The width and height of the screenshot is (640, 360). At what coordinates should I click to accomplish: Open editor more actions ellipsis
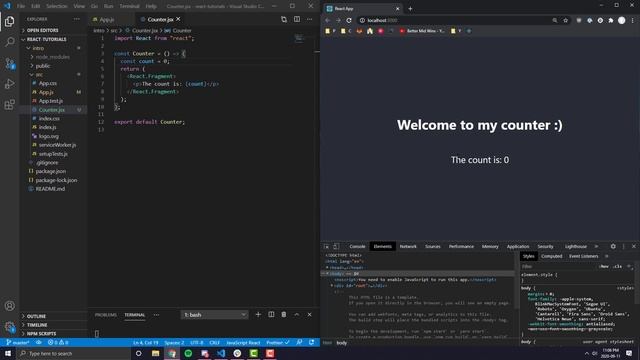click(309, 19)
